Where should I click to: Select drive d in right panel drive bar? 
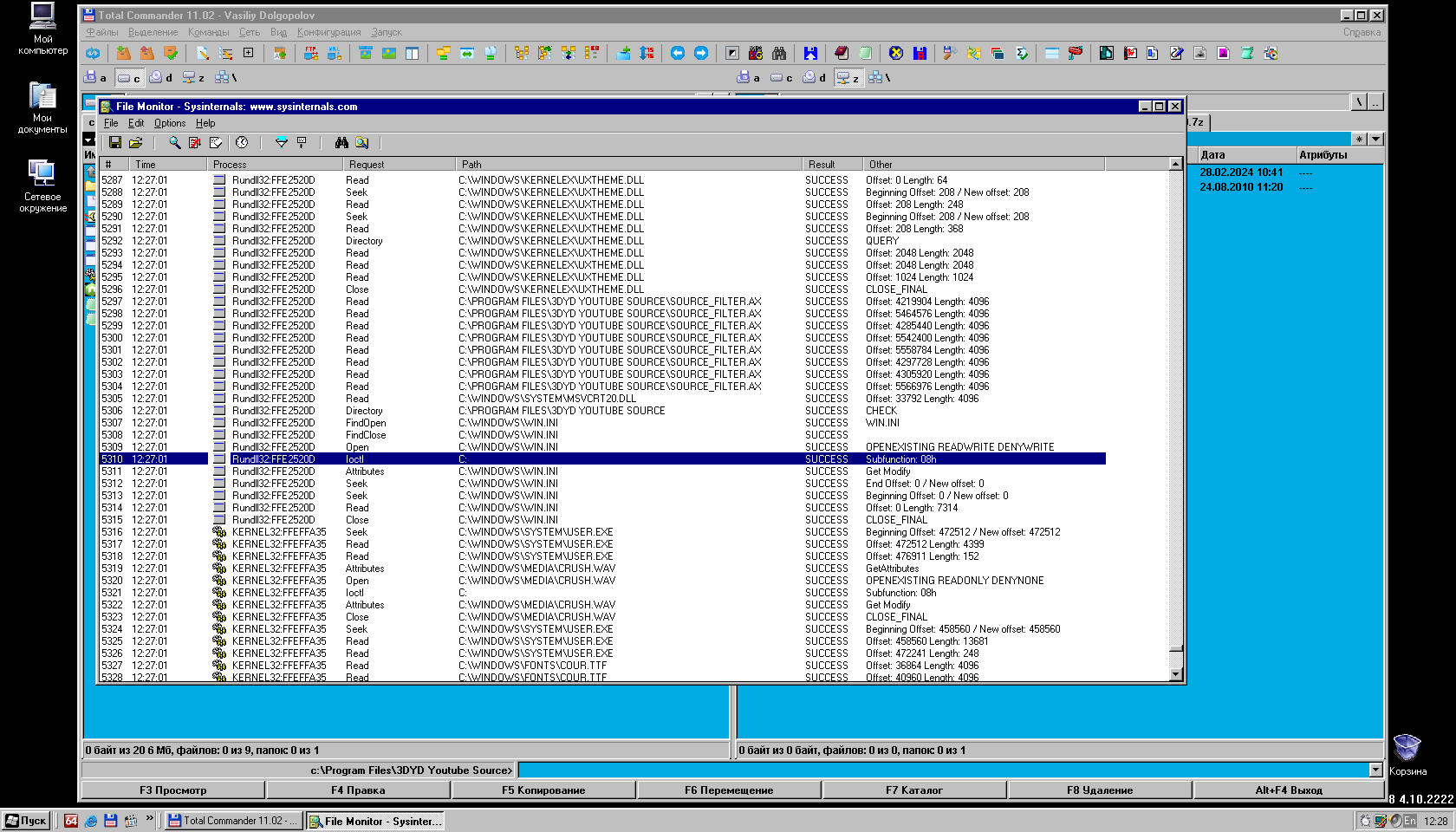point(815,77)
